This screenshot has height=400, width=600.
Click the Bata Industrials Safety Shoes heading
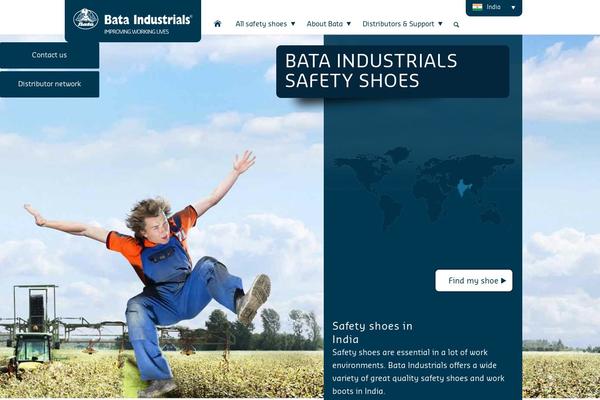pyautogui.click(x=371, y=71)
